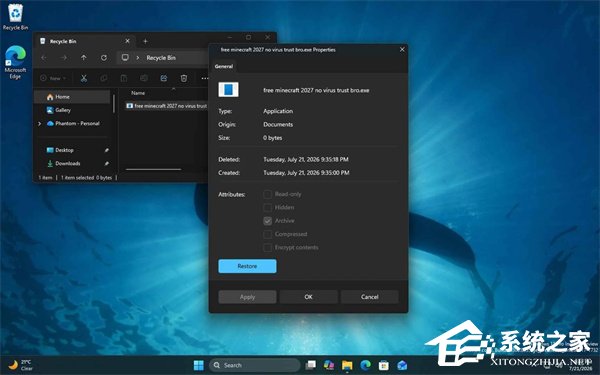The height and width of the screenshot is (375, 600).
Task: Click the Copy icon in the toolbar
Action: click(104, 78)
